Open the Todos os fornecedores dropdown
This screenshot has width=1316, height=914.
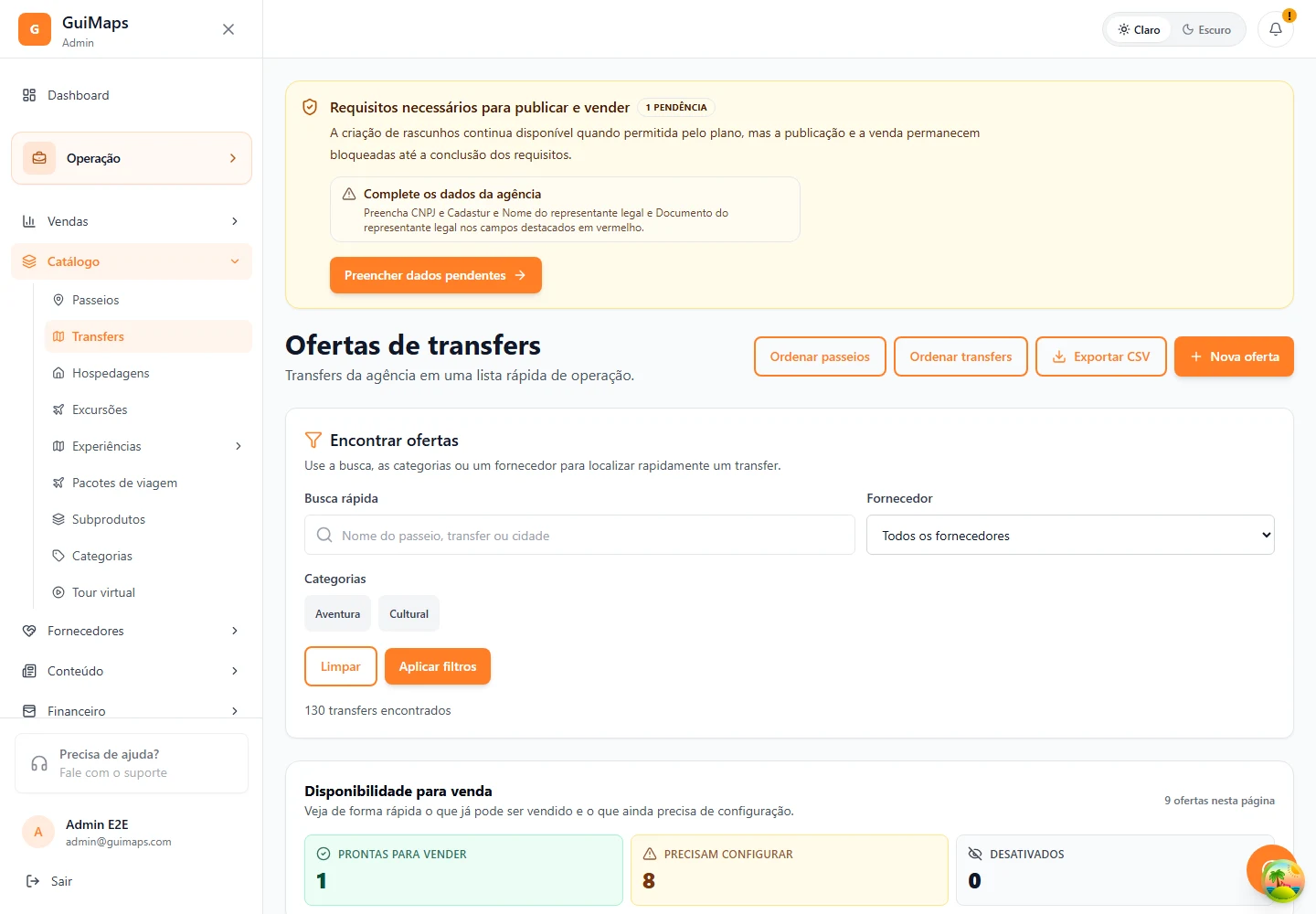1070,536
